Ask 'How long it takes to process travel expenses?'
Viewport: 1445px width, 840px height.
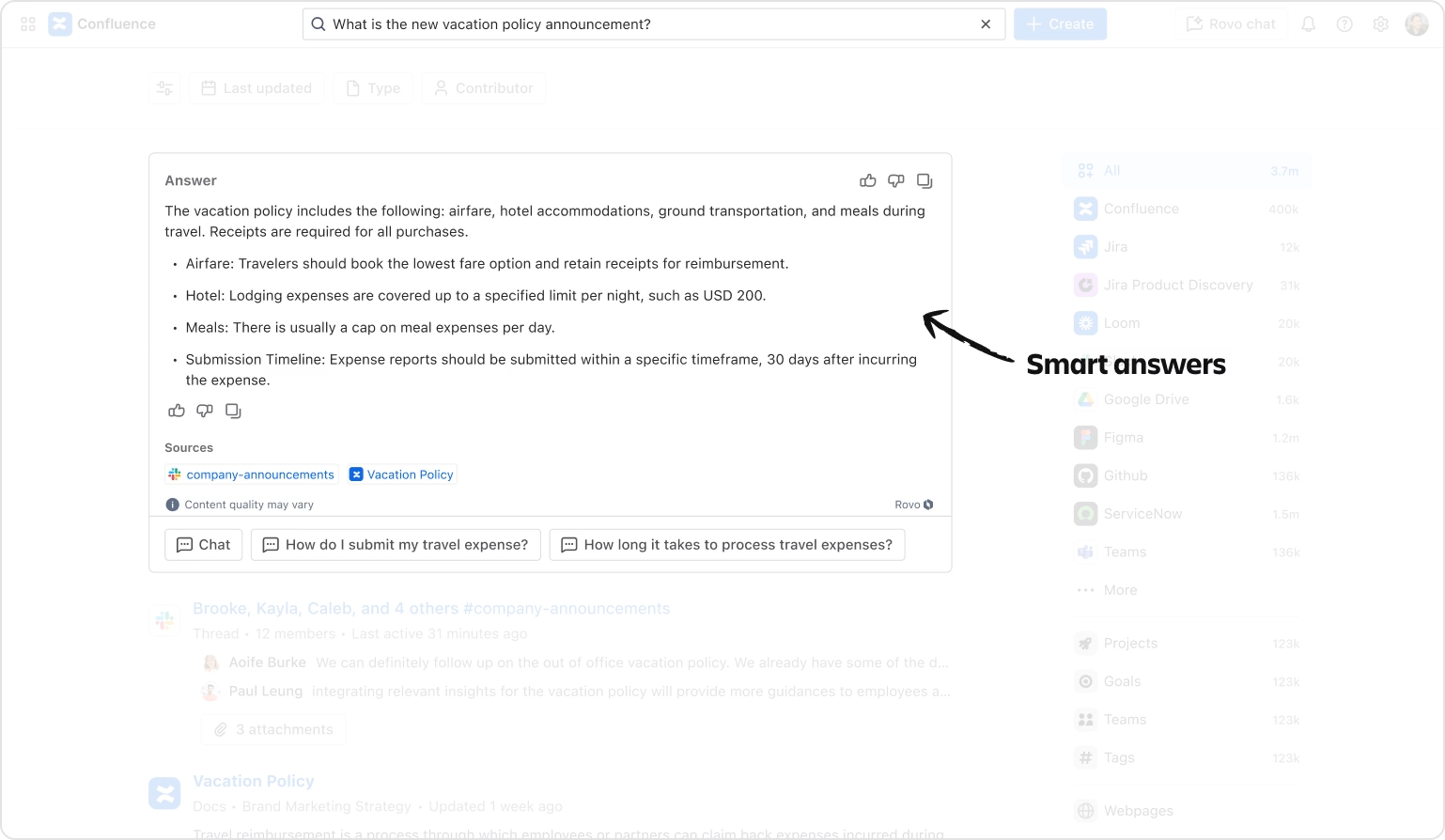(727, 545)
